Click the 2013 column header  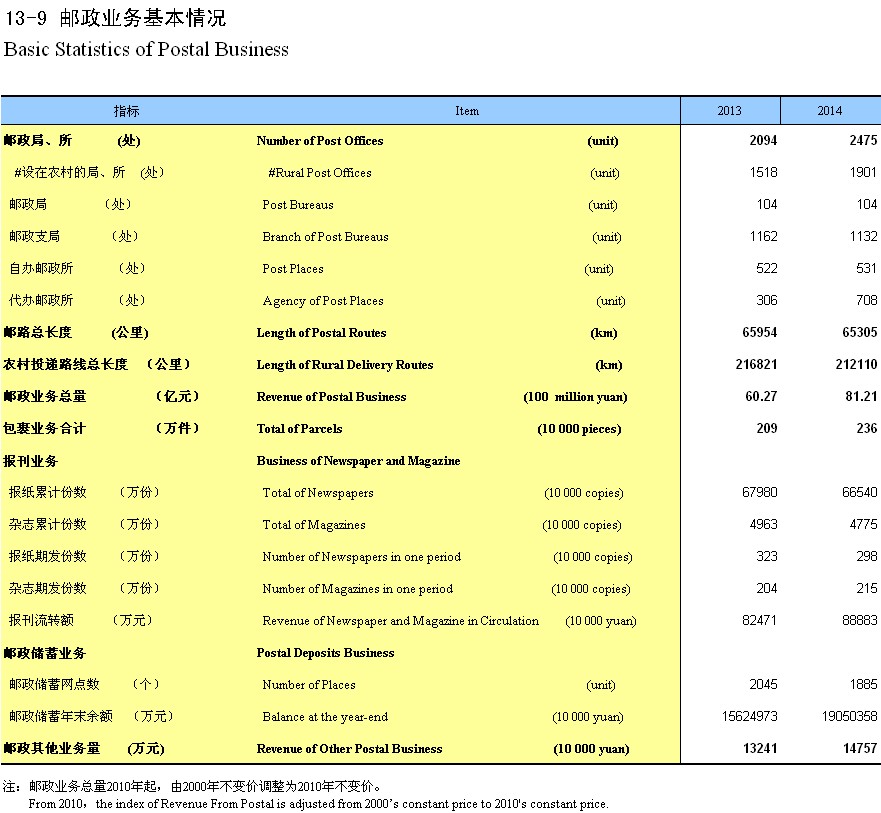pyautogui.click(x=730, y=111)
